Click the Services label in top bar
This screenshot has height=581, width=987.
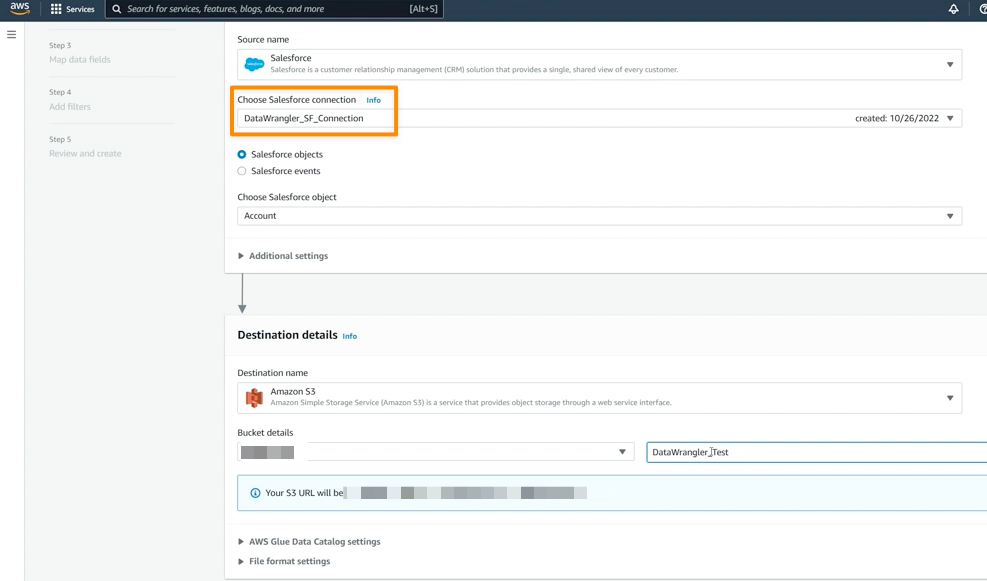point(80,9)
